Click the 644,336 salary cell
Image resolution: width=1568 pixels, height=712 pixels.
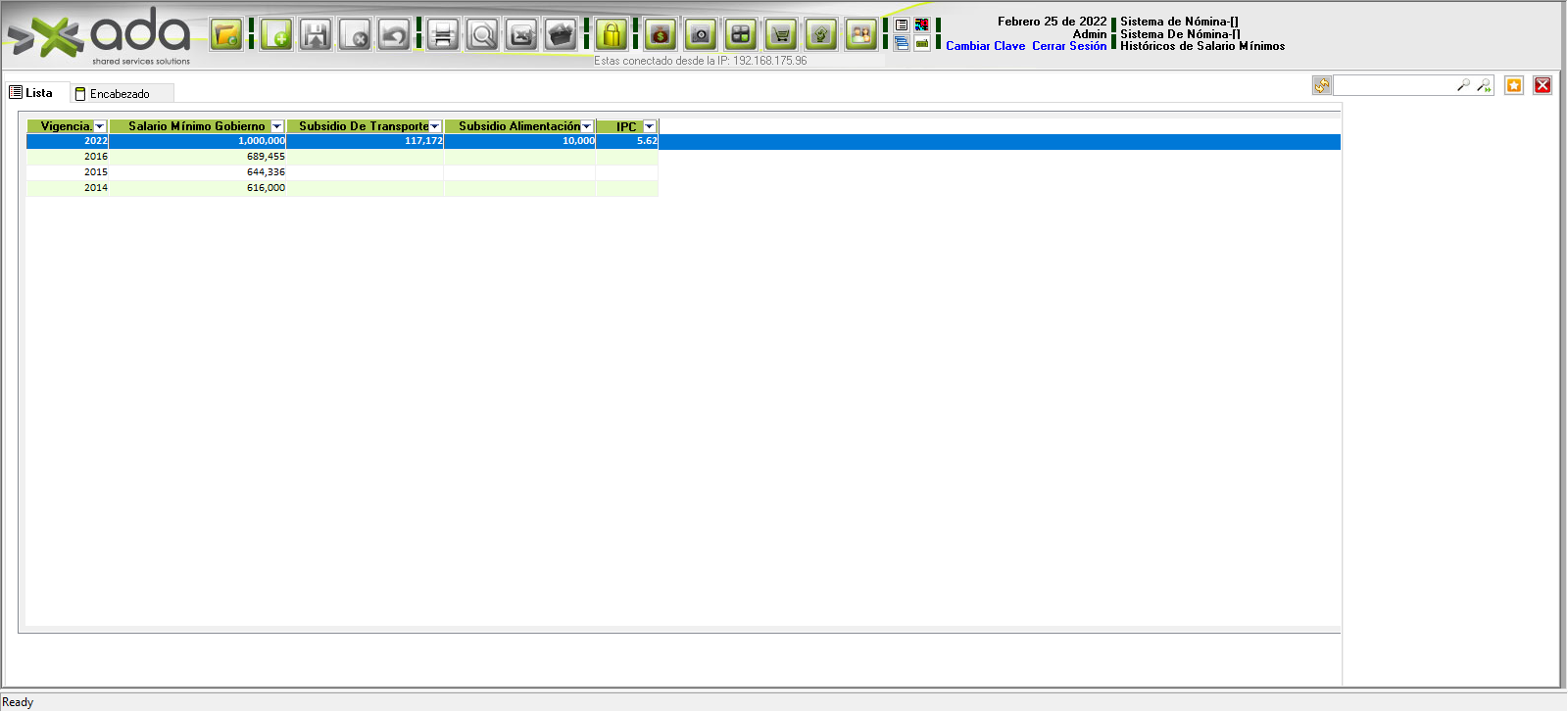(x=198, y=172)
